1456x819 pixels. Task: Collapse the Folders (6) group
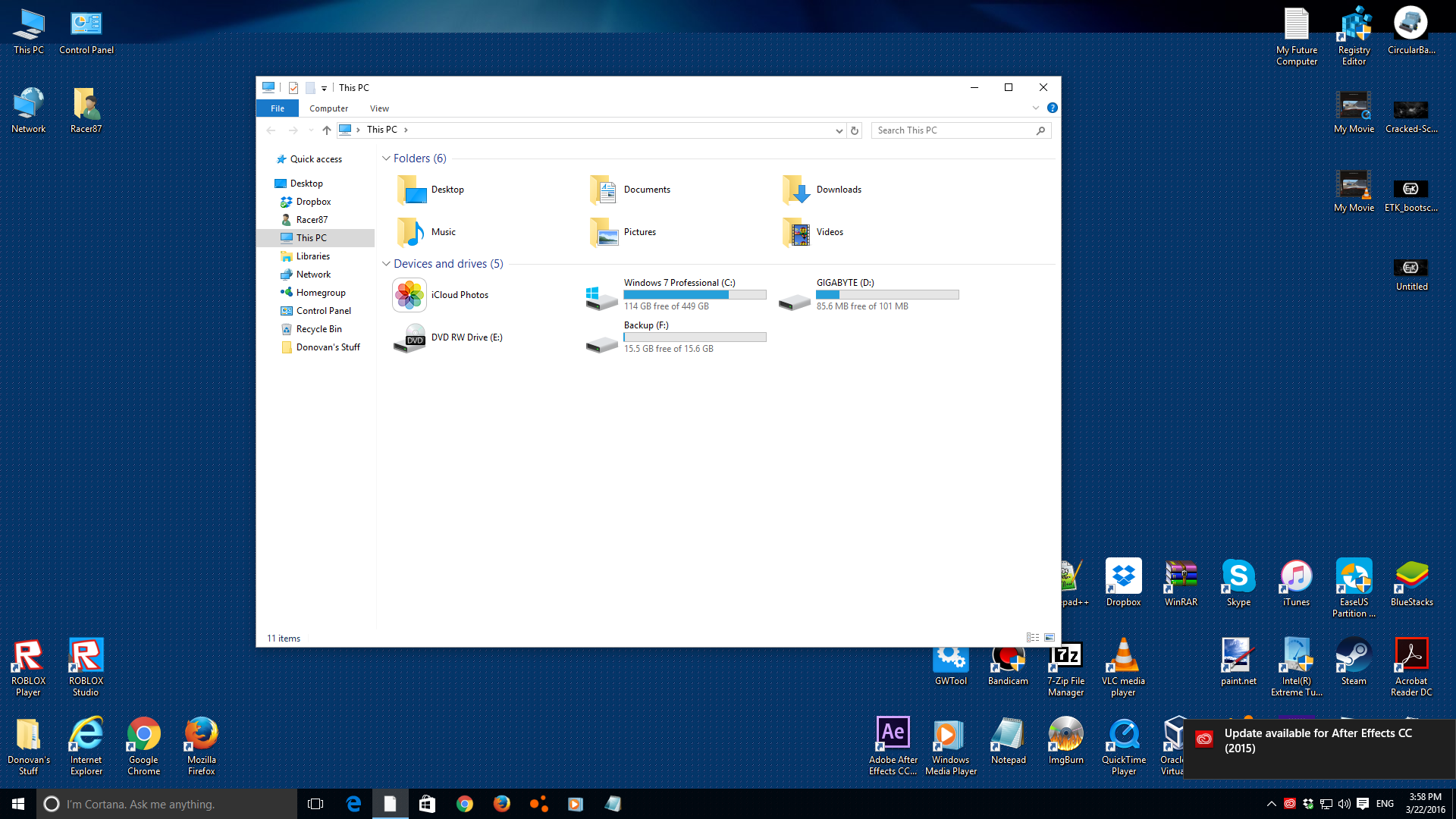386,158
